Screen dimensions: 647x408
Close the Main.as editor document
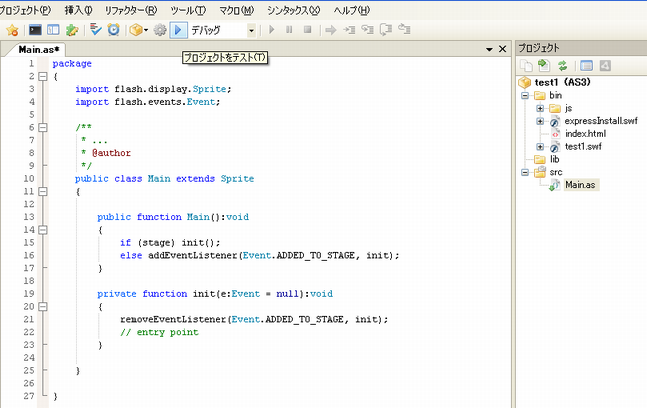click(503, 49)
